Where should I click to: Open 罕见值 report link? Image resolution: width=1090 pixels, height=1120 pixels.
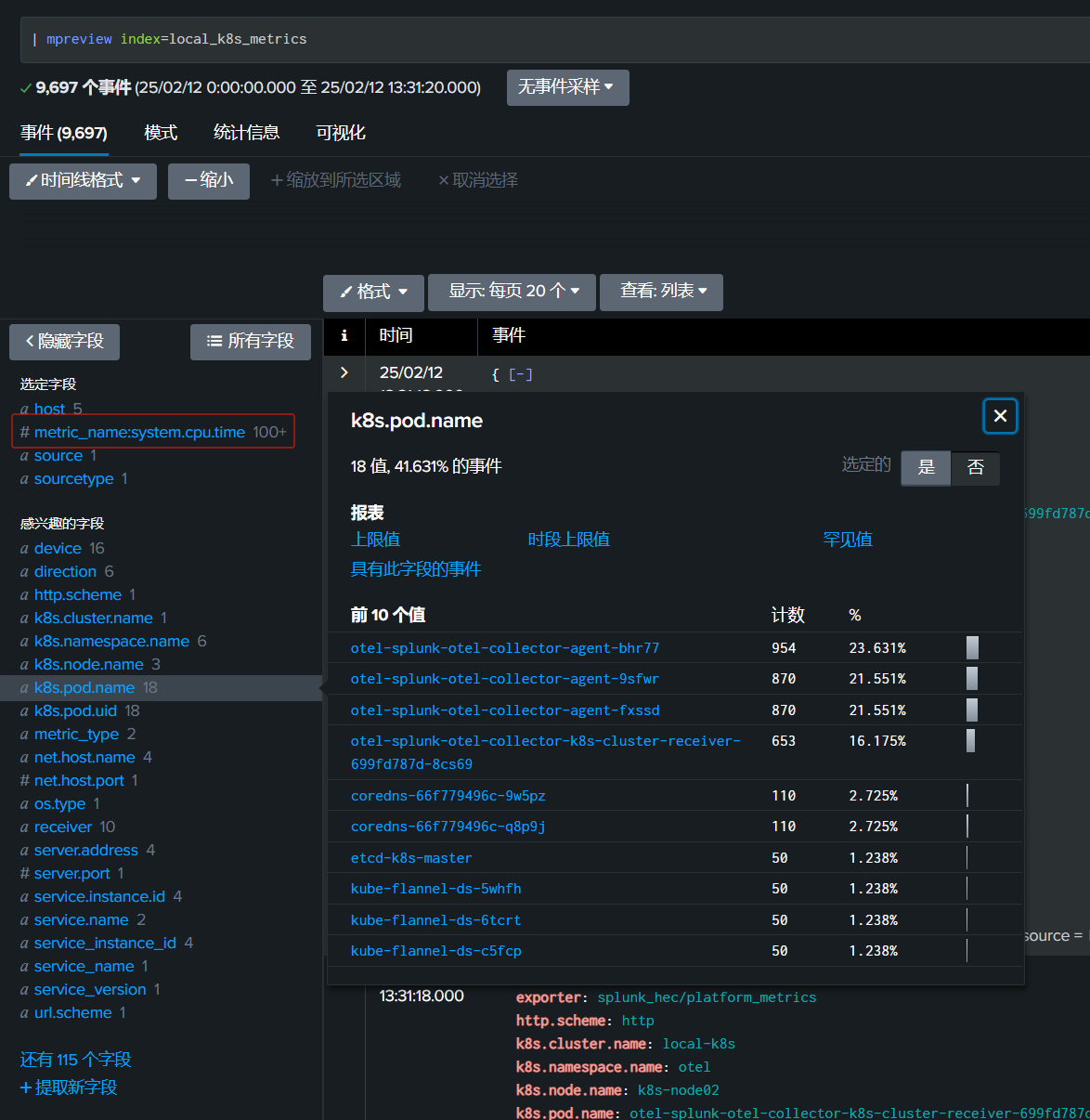tap(848, 540)
